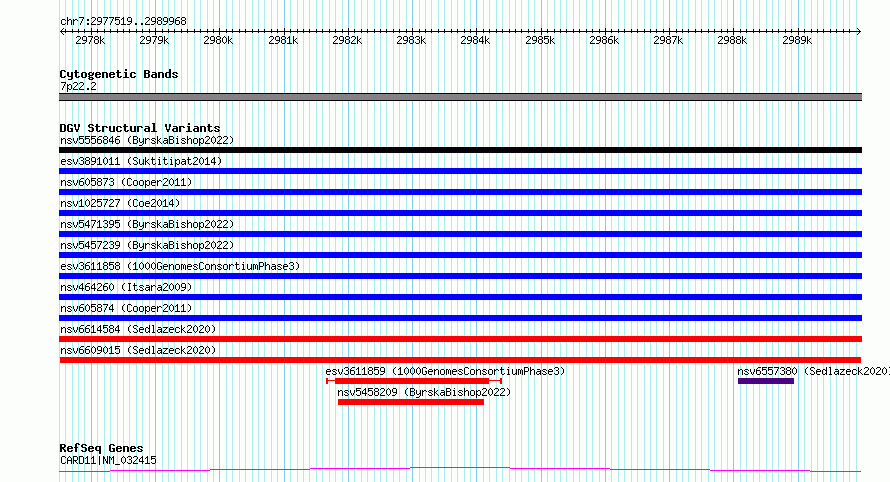
Task: Click the purple nsv6557380 variant bar
Action: pos(766,381)
